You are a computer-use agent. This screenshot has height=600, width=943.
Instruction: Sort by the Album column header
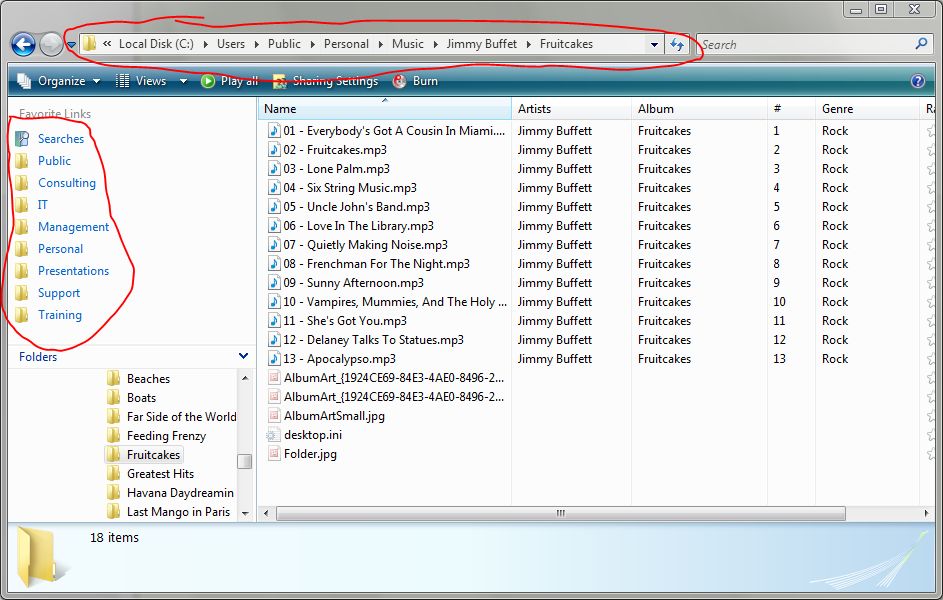[699, 109]
